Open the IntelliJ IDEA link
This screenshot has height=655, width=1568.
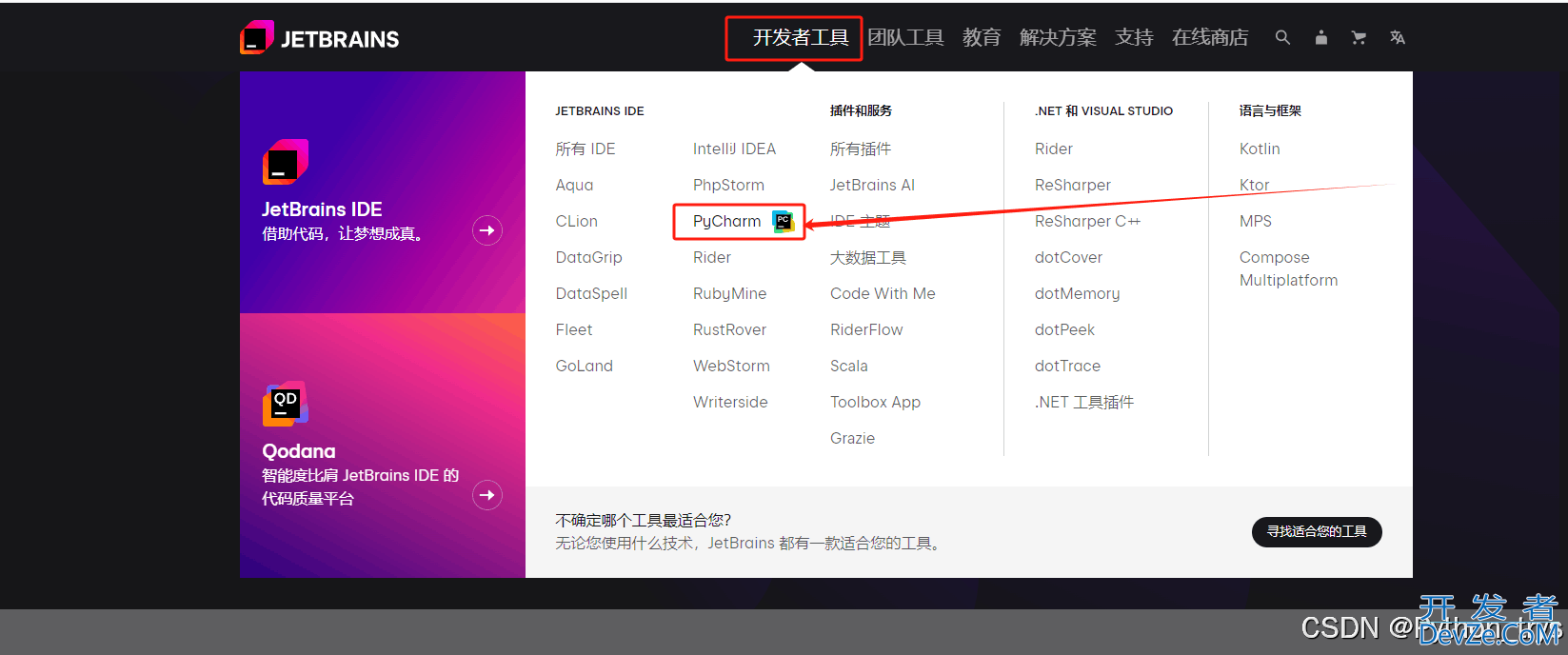coord(734,149)
